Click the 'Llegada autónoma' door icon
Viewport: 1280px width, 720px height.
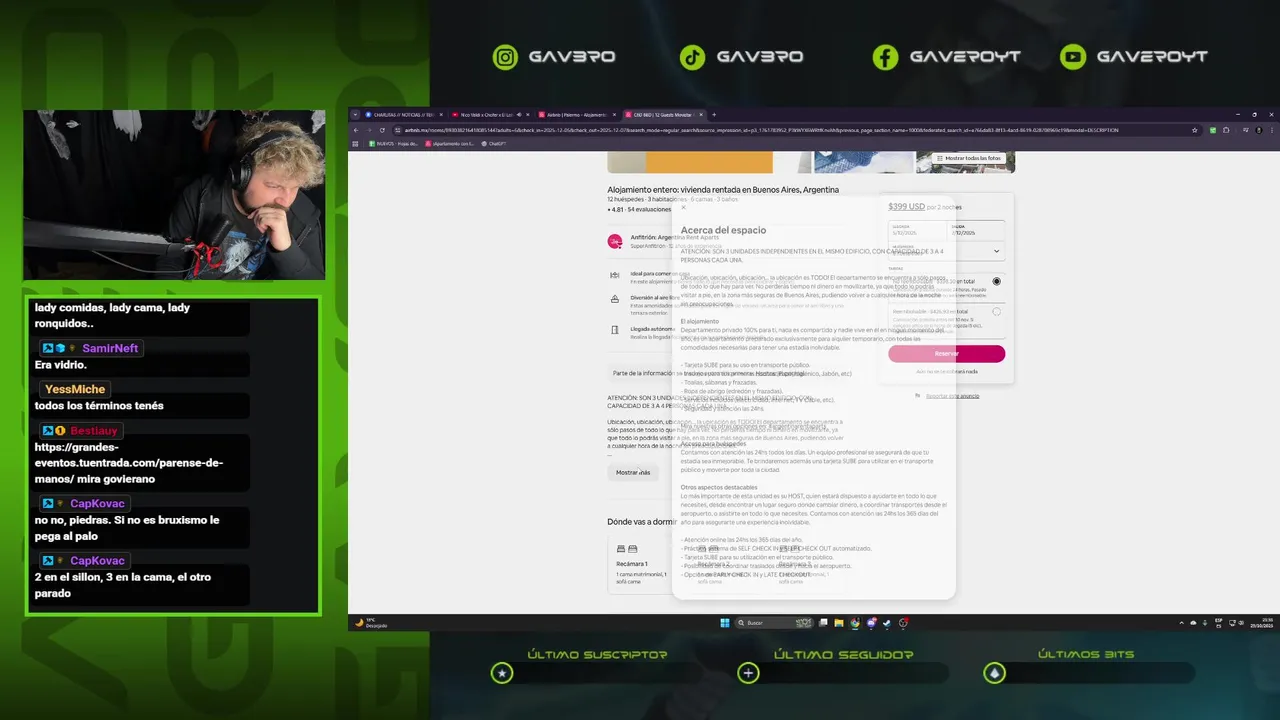pos(615,329)
